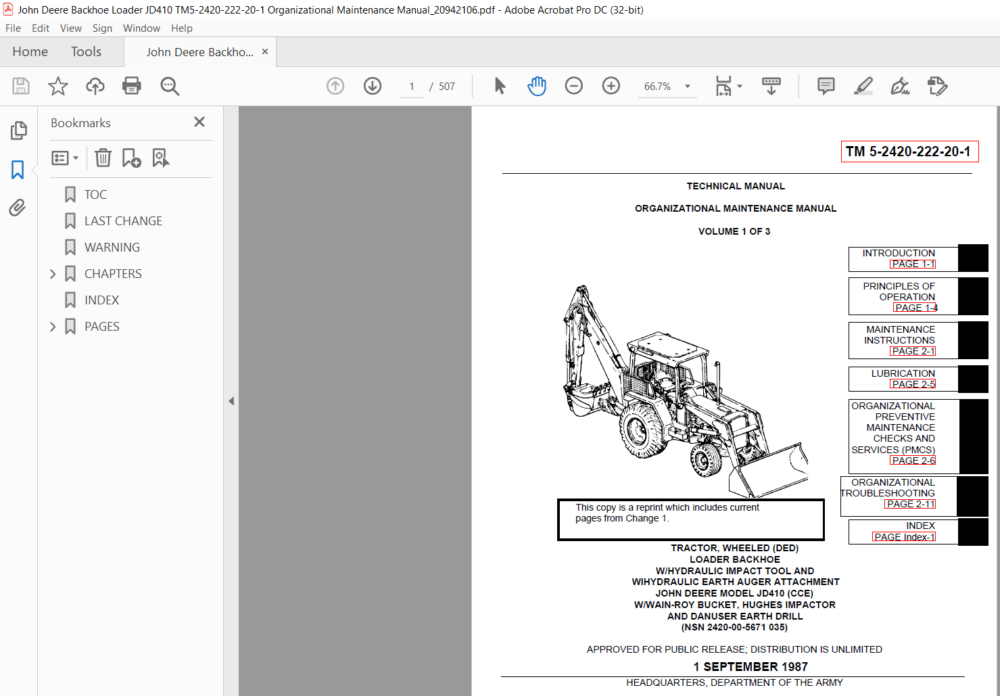Select the Highlight text pen icon
This screenshot has height=696, width=1000.
863,86
